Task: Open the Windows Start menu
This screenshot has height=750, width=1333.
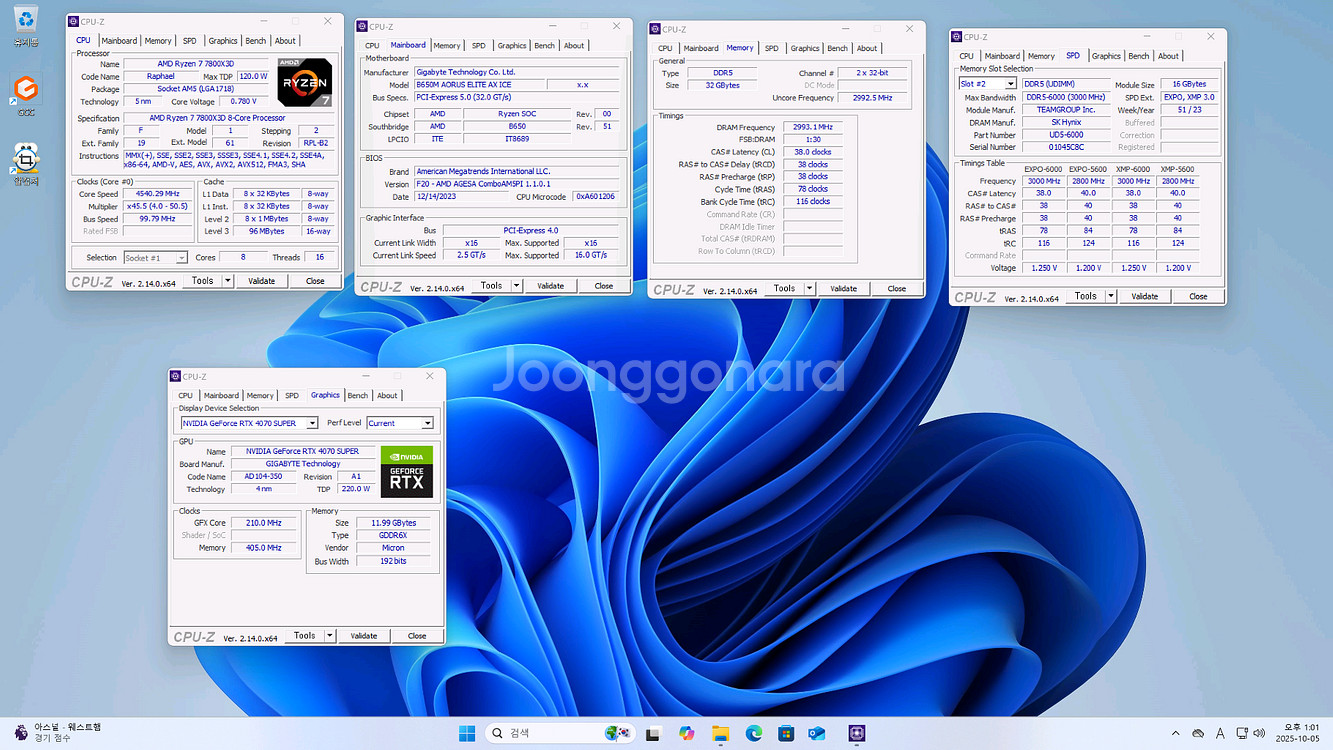Action: (466, 733)
